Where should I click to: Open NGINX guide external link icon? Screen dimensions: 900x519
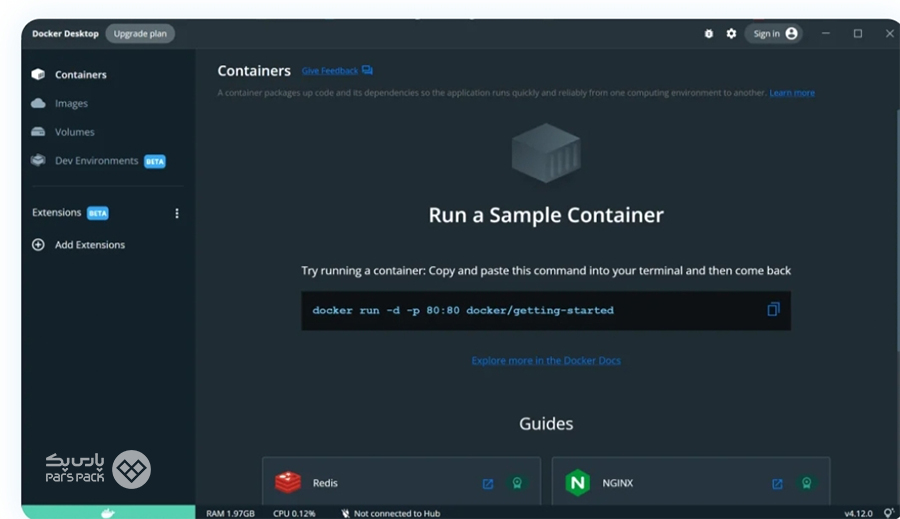coord(777,484)
